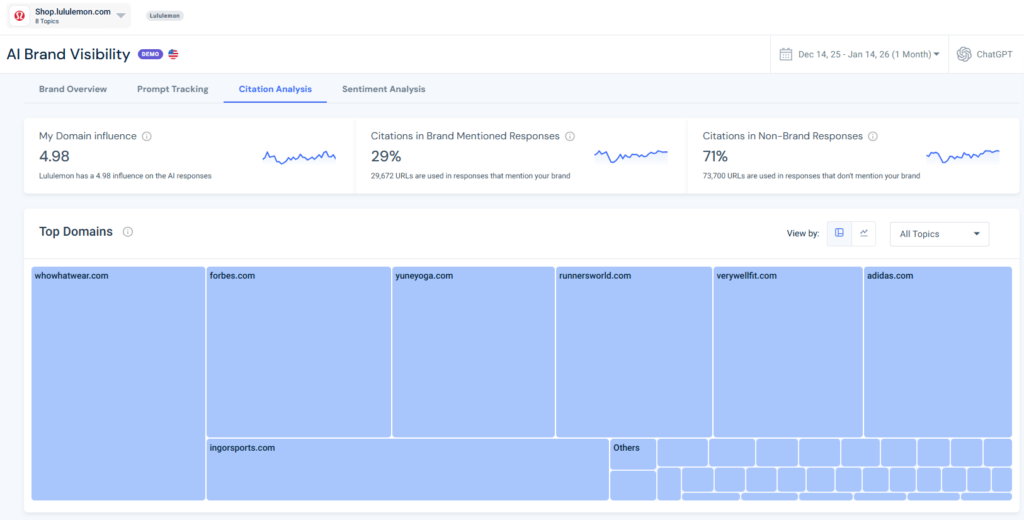Click the calendar icon in date selector

pos(786,54)
